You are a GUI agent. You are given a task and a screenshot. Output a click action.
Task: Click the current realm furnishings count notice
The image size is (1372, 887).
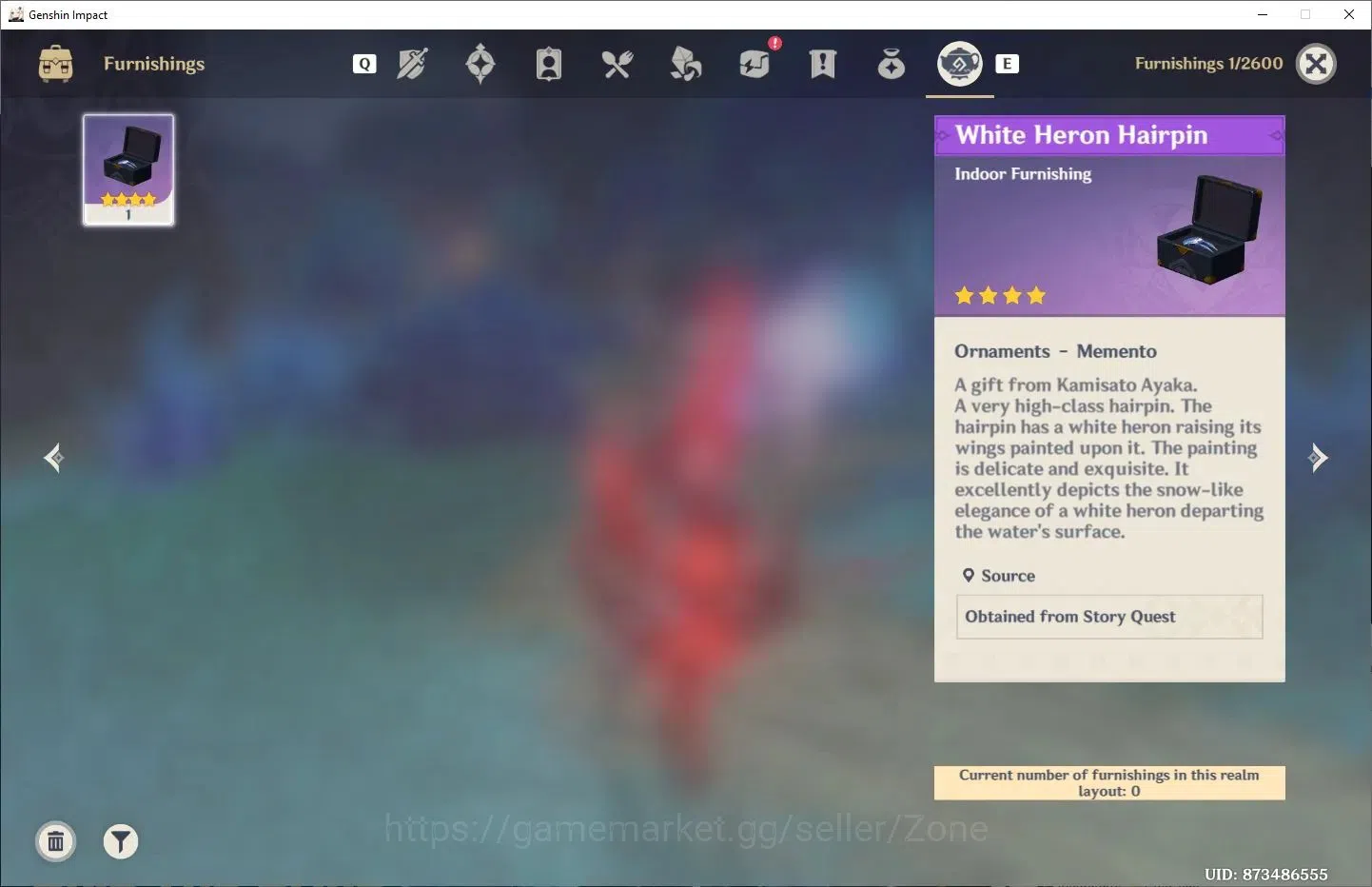coord(1109,782)
